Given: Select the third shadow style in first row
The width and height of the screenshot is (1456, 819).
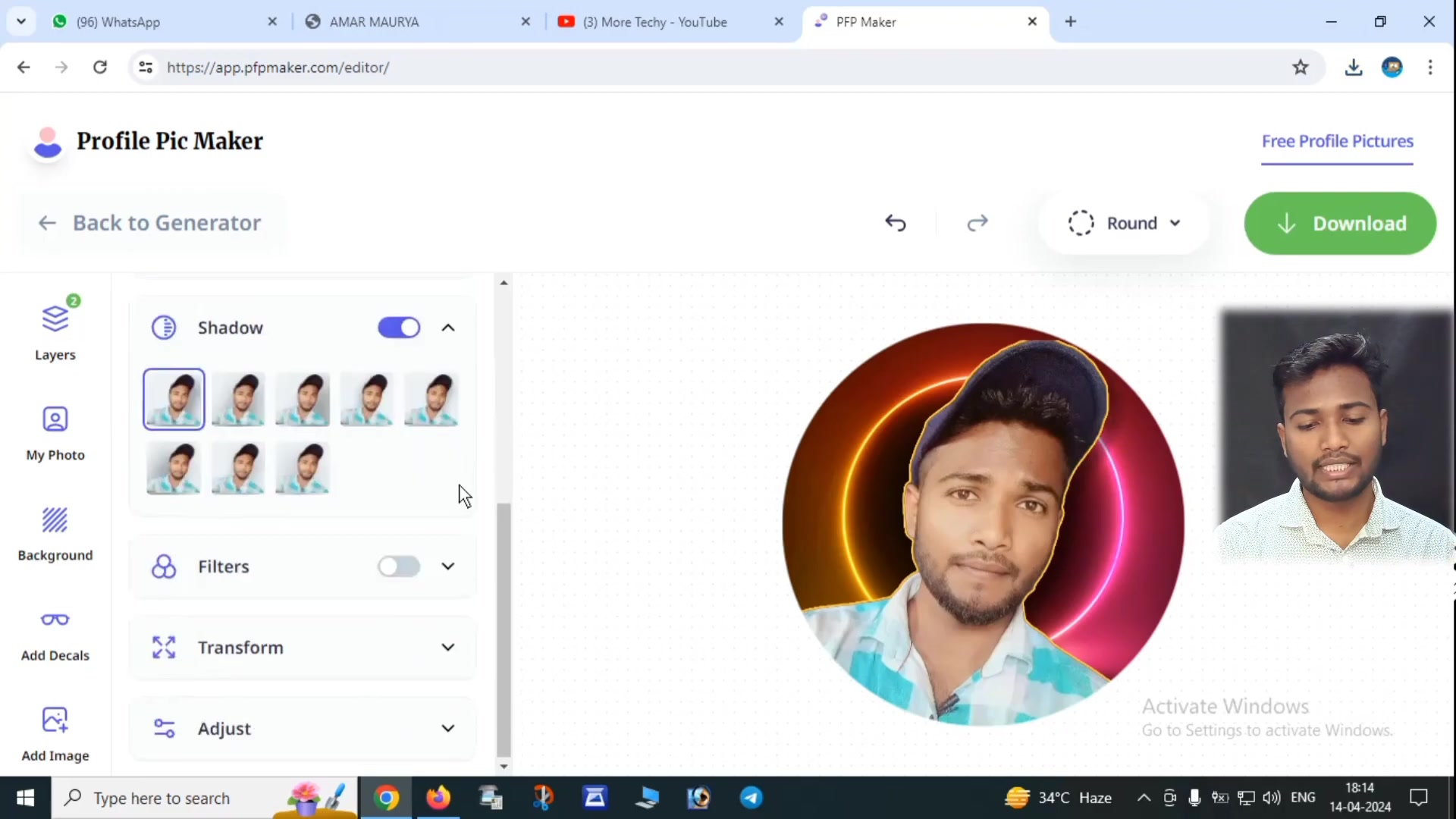Looking at the screenshot, I should (303, 399).
